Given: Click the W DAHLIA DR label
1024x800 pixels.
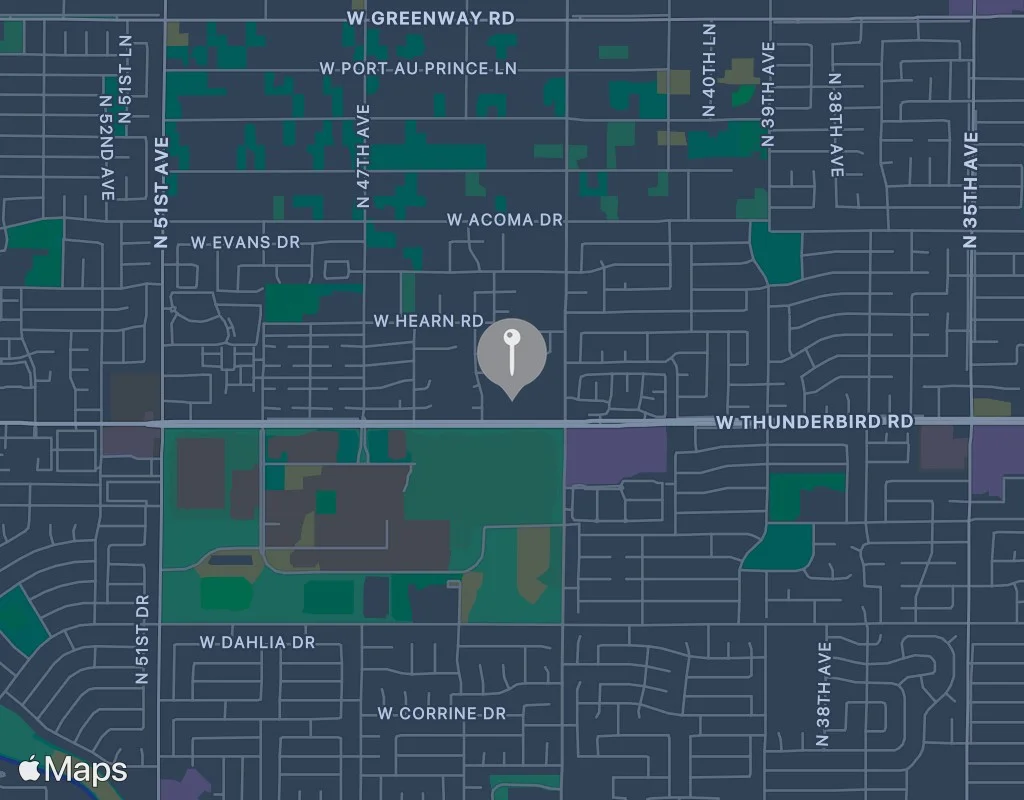Looking at the screenshot, I should (x=257, y=643).
